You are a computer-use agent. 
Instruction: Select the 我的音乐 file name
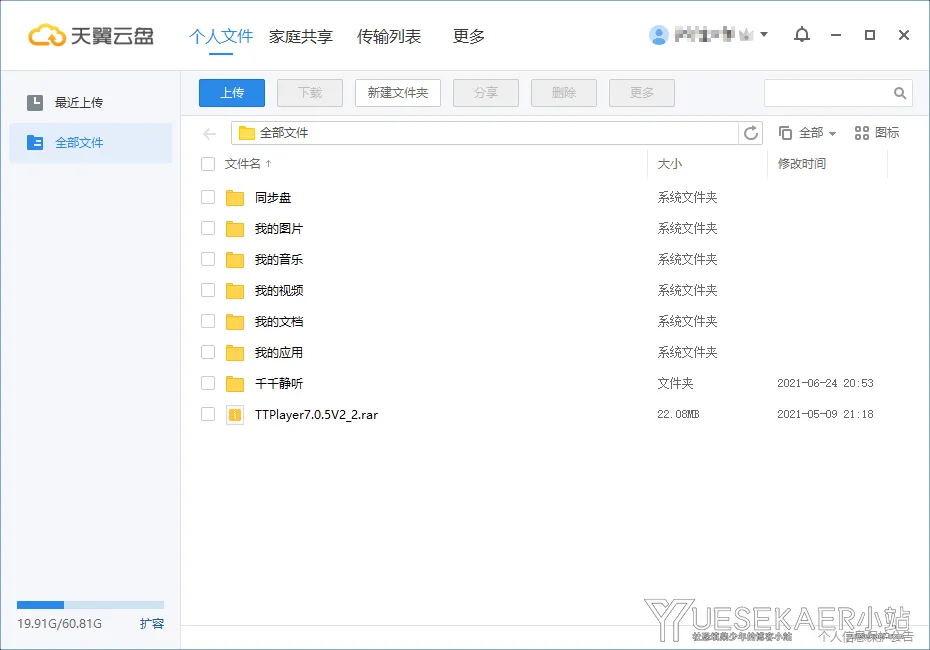point(279,259)
